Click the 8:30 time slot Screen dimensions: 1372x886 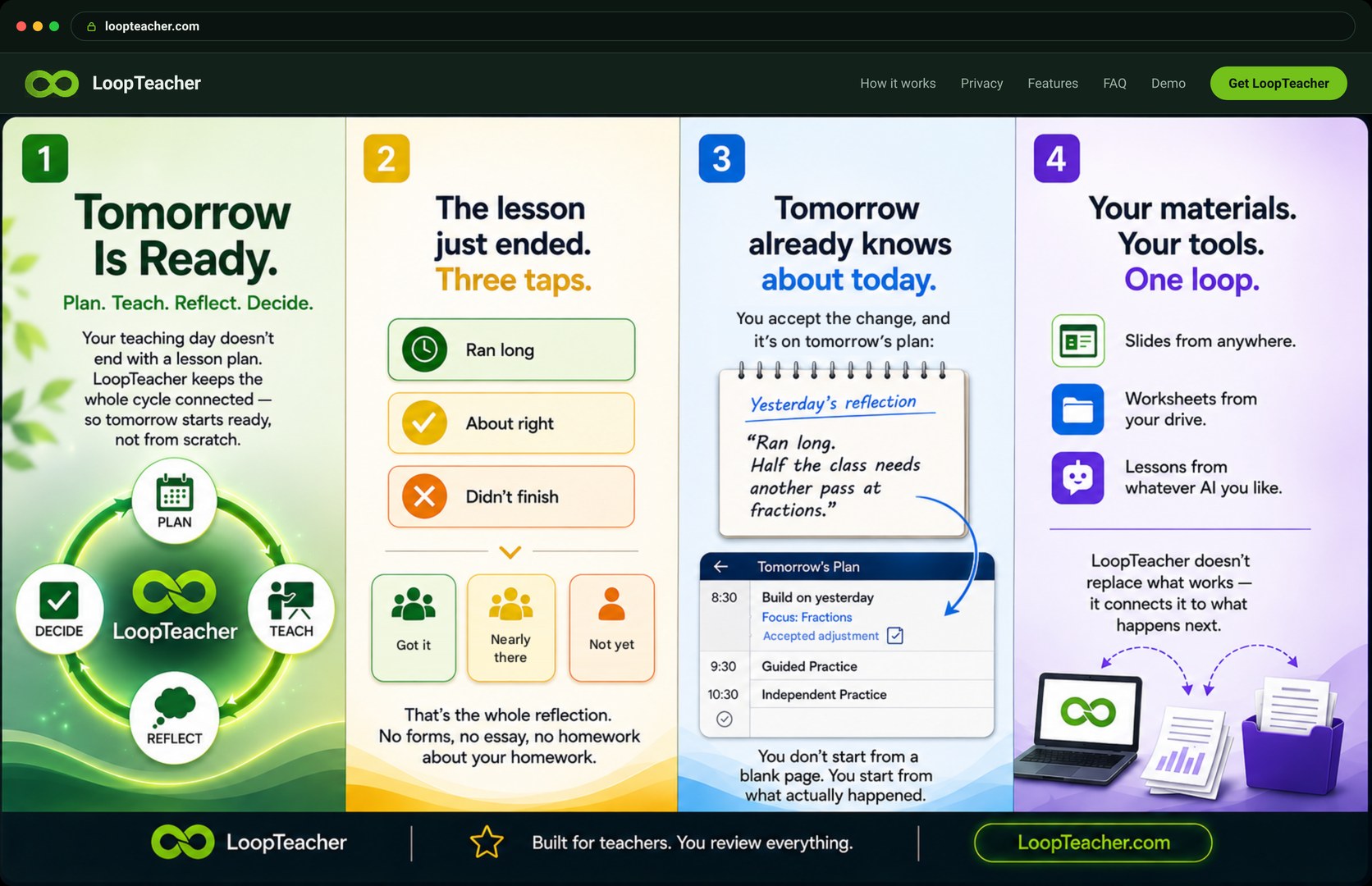[x=724, y=597]
